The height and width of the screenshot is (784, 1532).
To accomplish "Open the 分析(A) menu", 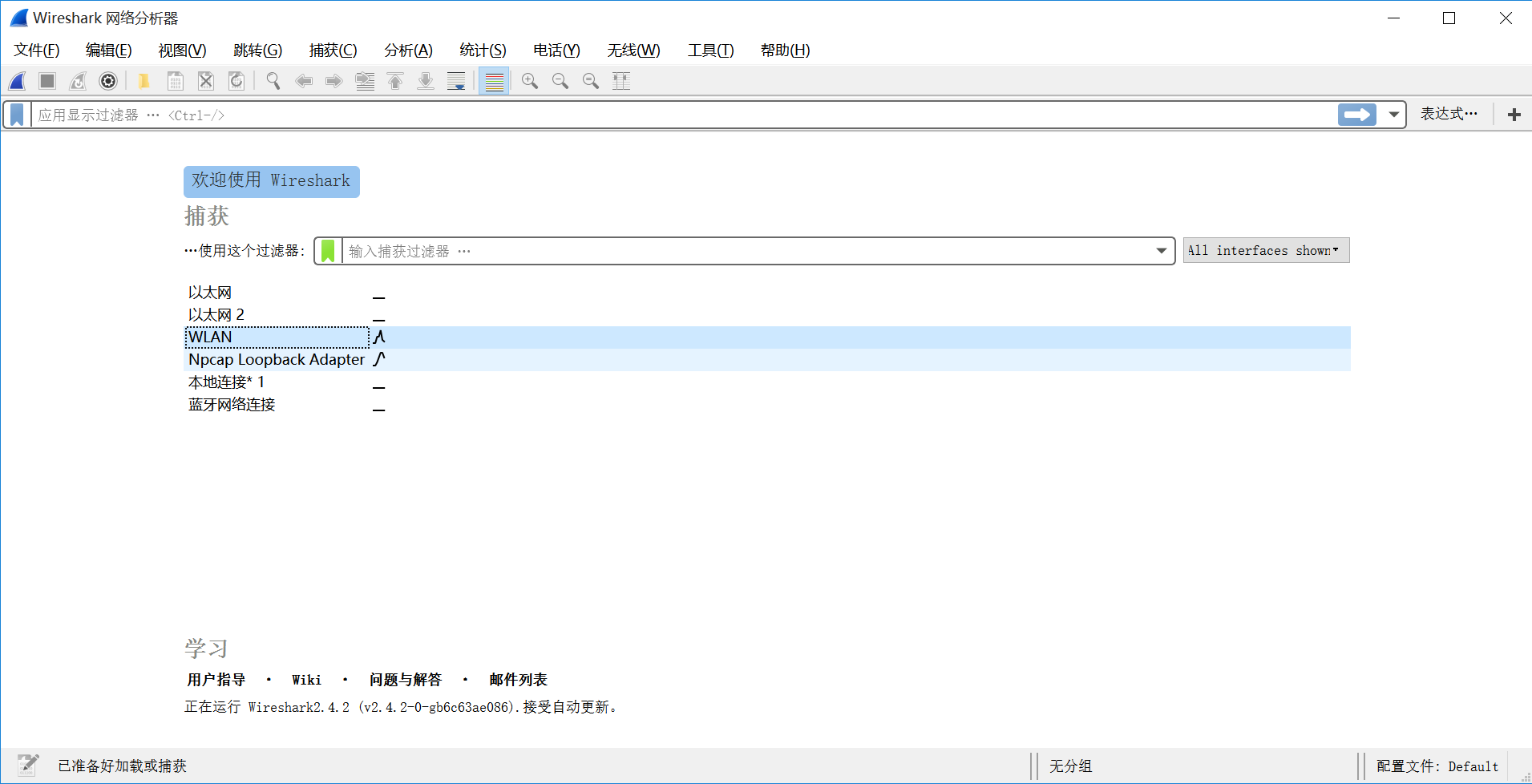I will point(409,51).
